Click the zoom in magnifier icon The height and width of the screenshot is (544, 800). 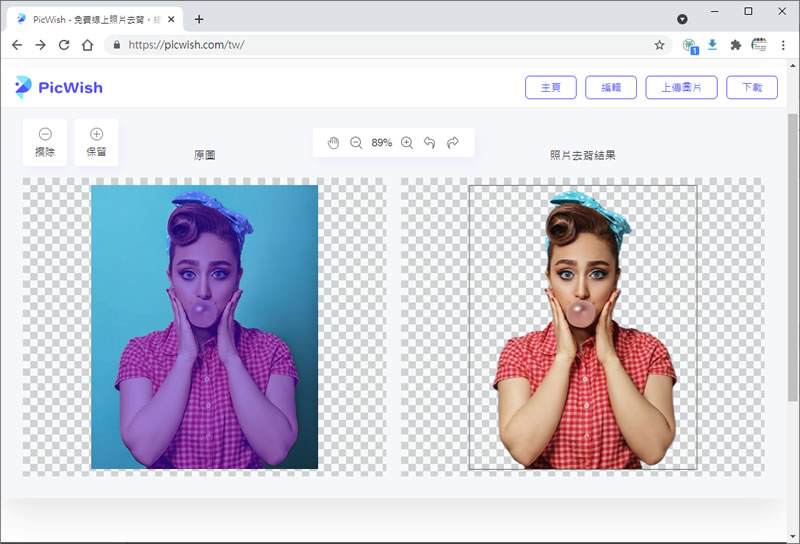coord(407,143)
